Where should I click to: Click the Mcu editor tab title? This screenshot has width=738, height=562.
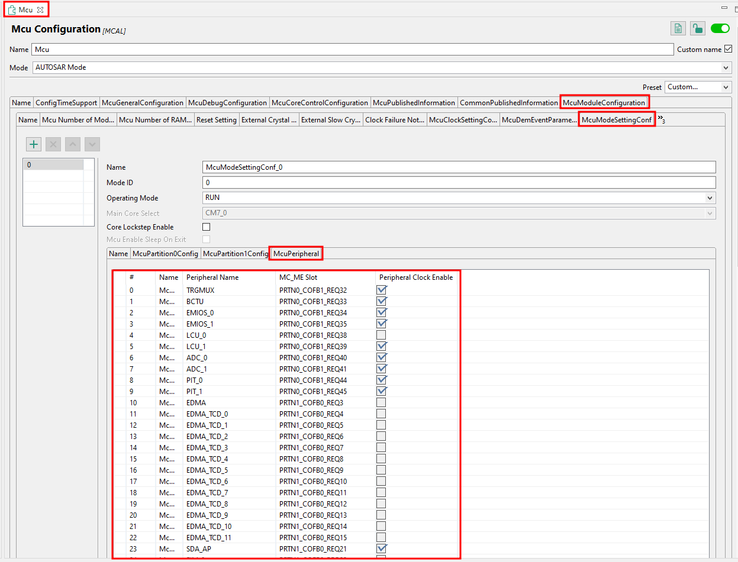25,9
